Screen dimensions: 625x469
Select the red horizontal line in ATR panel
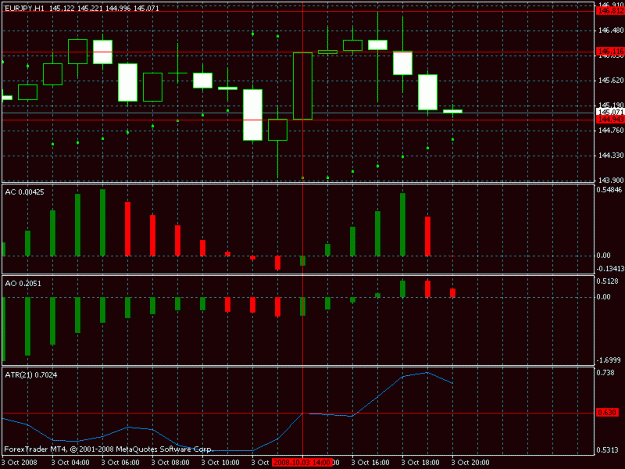(298, 413)
